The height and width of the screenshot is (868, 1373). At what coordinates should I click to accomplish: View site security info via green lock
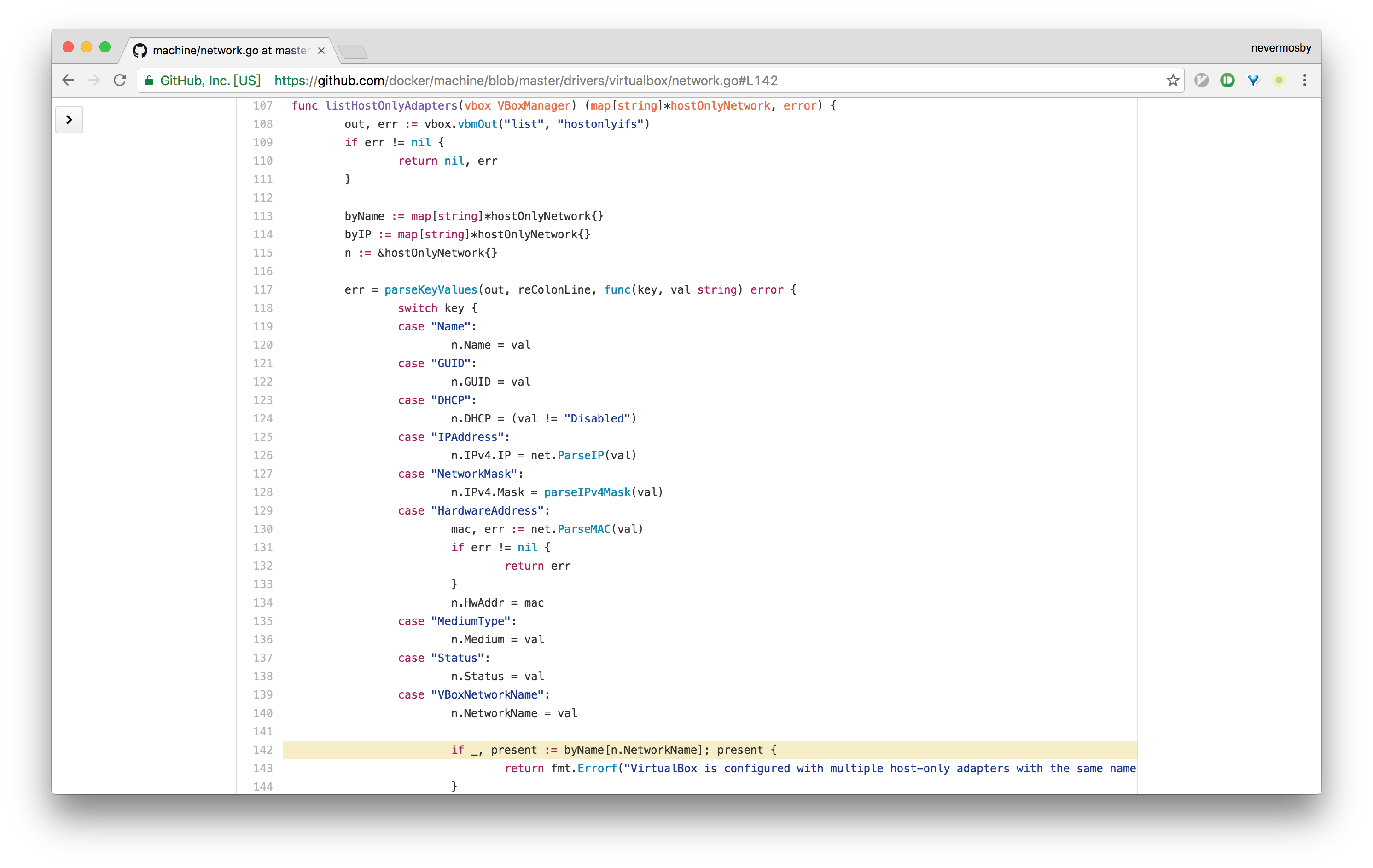click(x=149, y=81)
